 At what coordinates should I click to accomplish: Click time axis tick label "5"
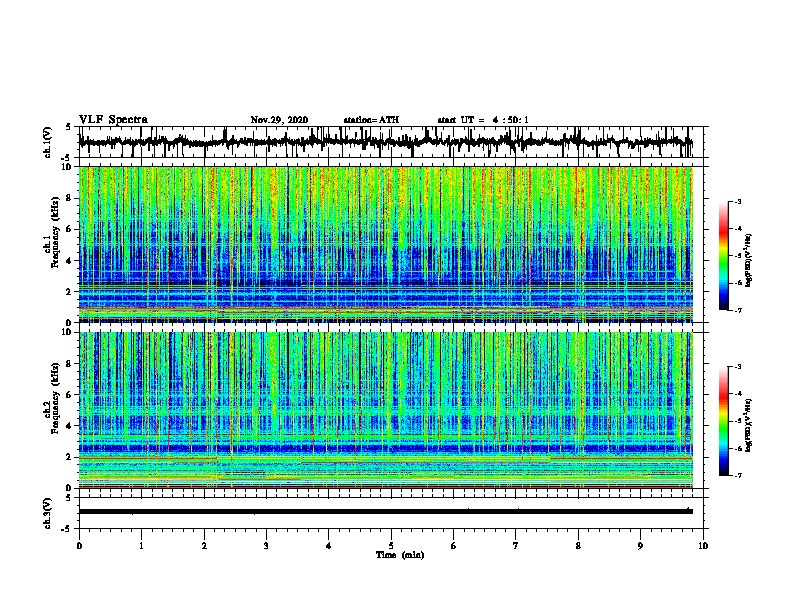tap(391, 546)
